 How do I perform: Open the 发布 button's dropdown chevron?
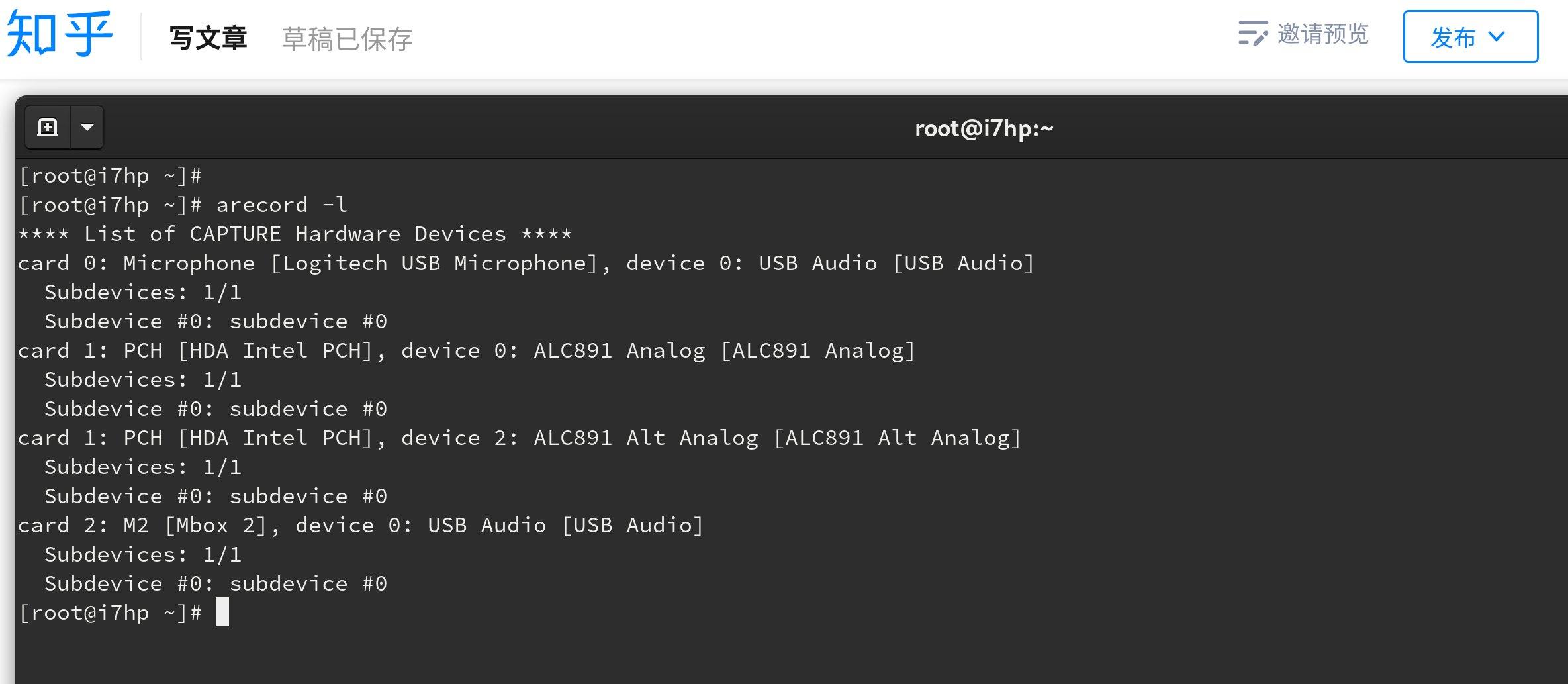point(1497,38)
